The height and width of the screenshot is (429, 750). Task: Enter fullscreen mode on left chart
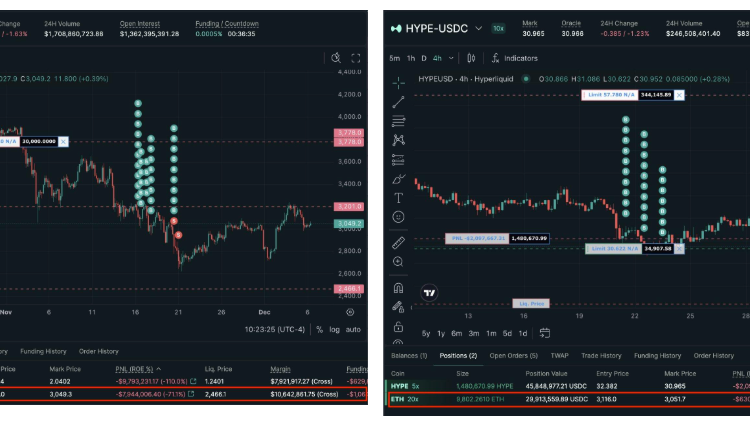355,58
